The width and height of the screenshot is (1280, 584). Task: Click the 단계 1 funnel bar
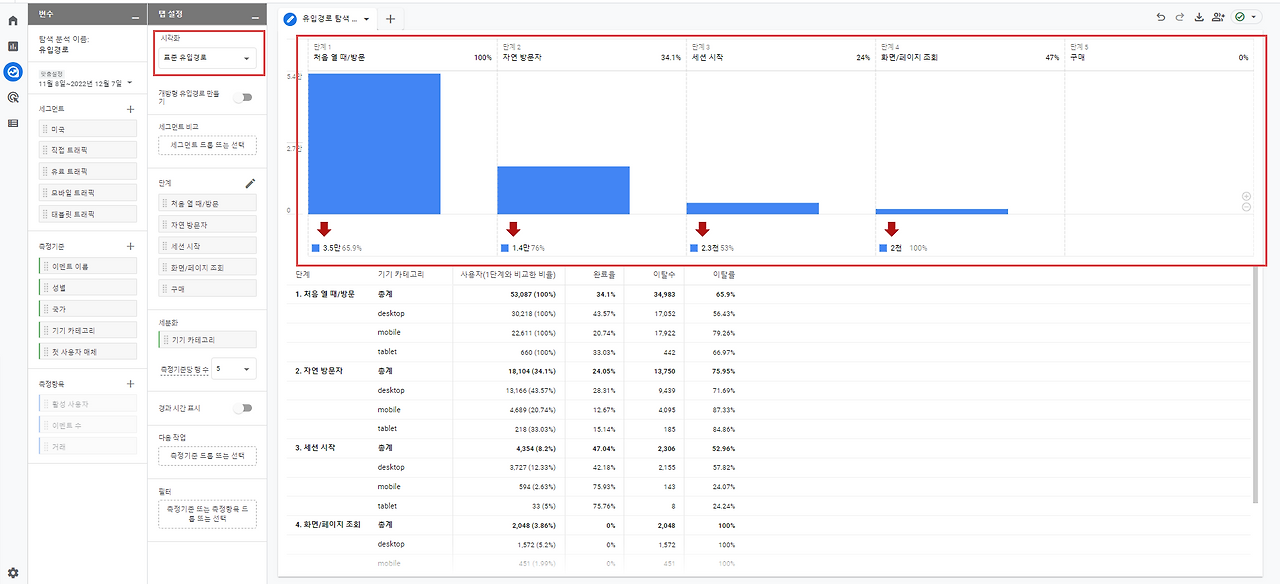tap(374, 143)
